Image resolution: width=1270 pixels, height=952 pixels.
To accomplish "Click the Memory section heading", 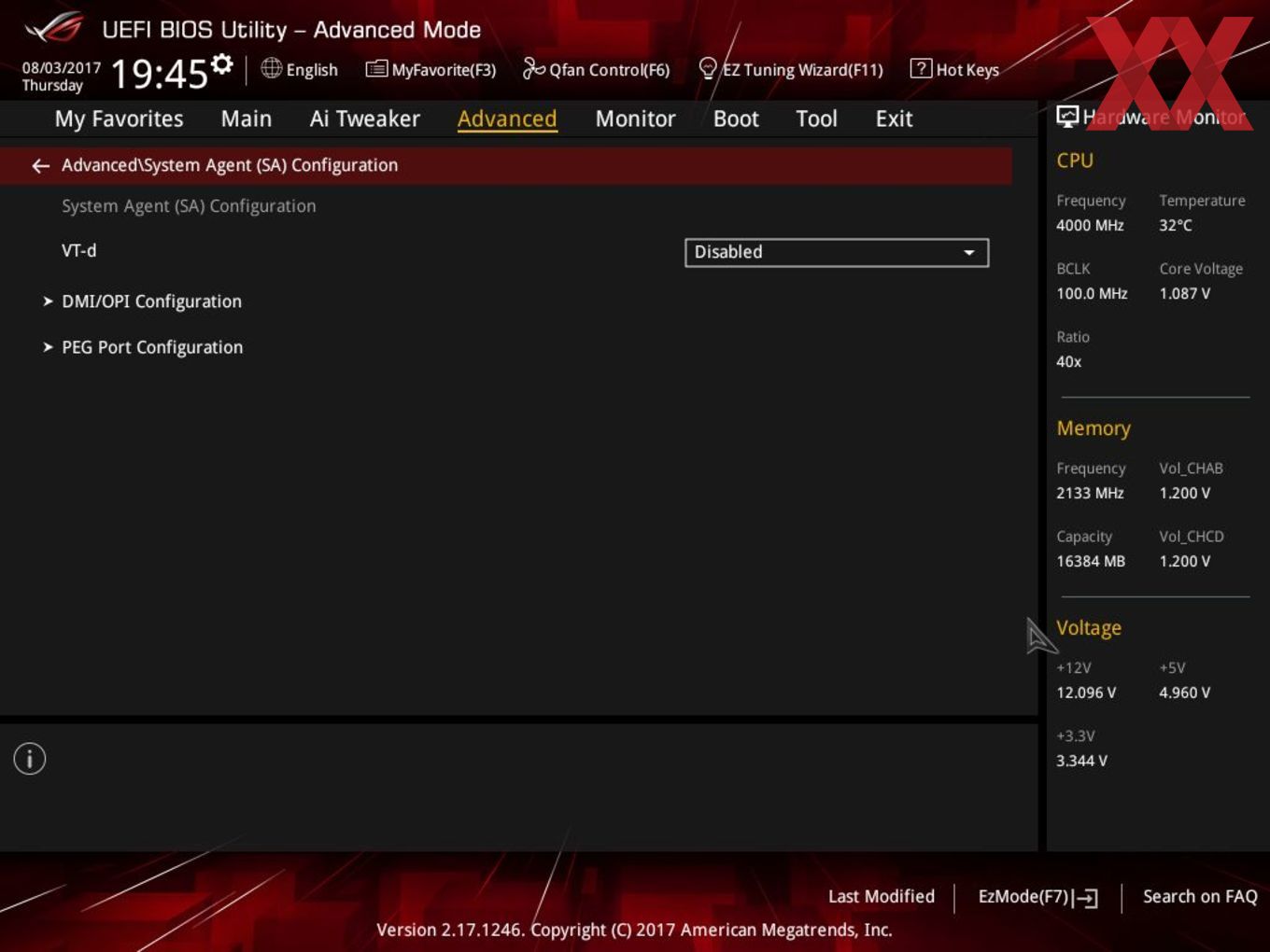I will tap(1094, 428).
